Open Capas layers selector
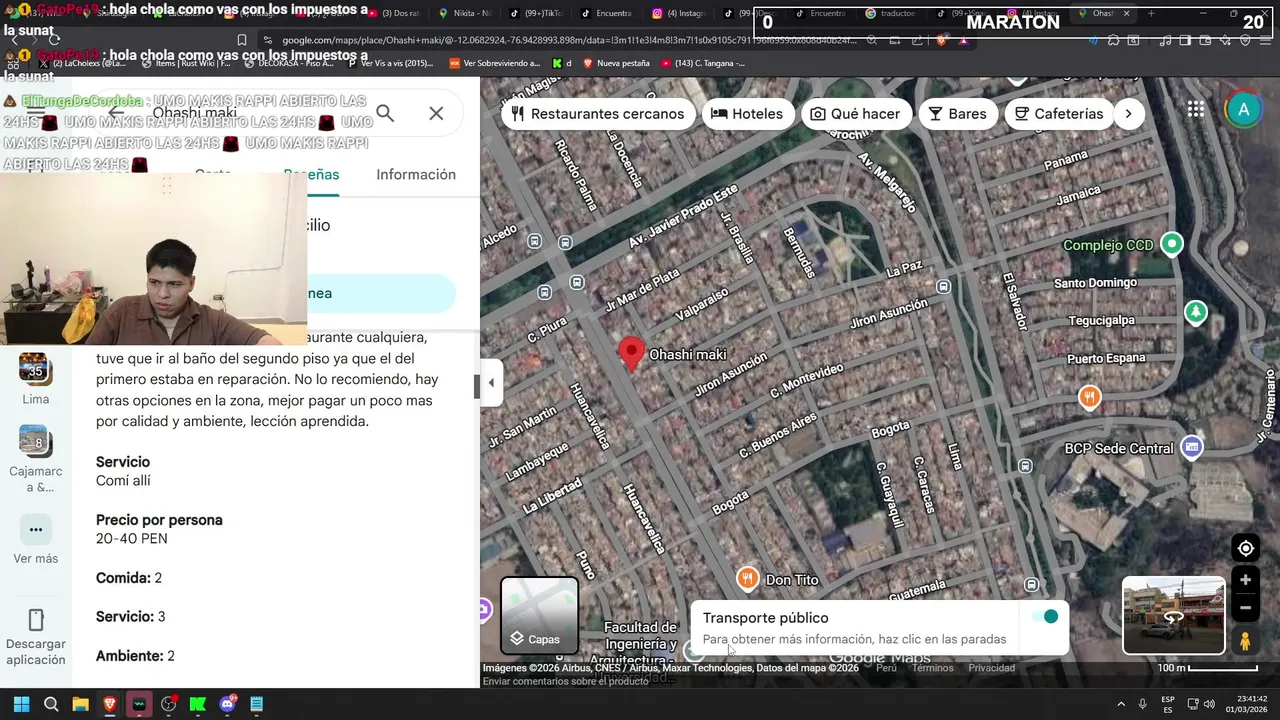The width and height of the screenshot is (1280, 720). pos(539,615)
